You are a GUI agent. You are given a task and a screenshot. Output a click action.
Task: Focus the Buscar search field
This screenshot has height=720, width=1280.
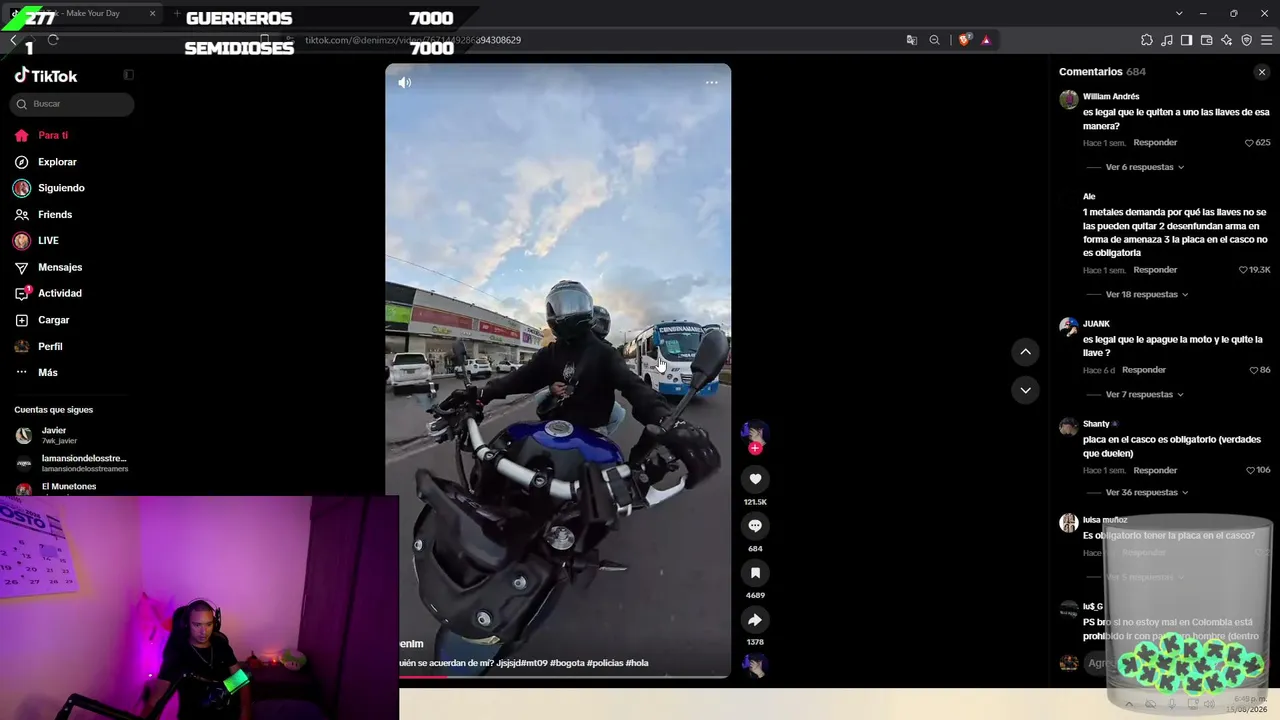pyautogui.click(x=72, y=104)
